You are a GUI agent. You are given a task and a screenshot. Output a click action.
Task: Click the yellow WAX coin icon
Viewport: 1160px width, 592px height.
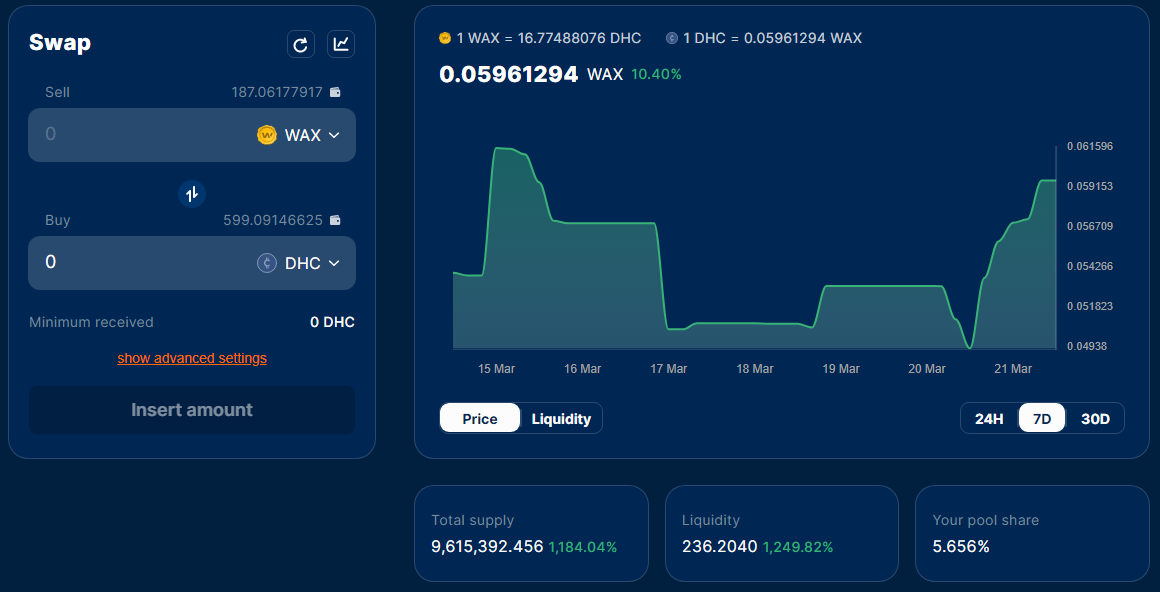266,135
